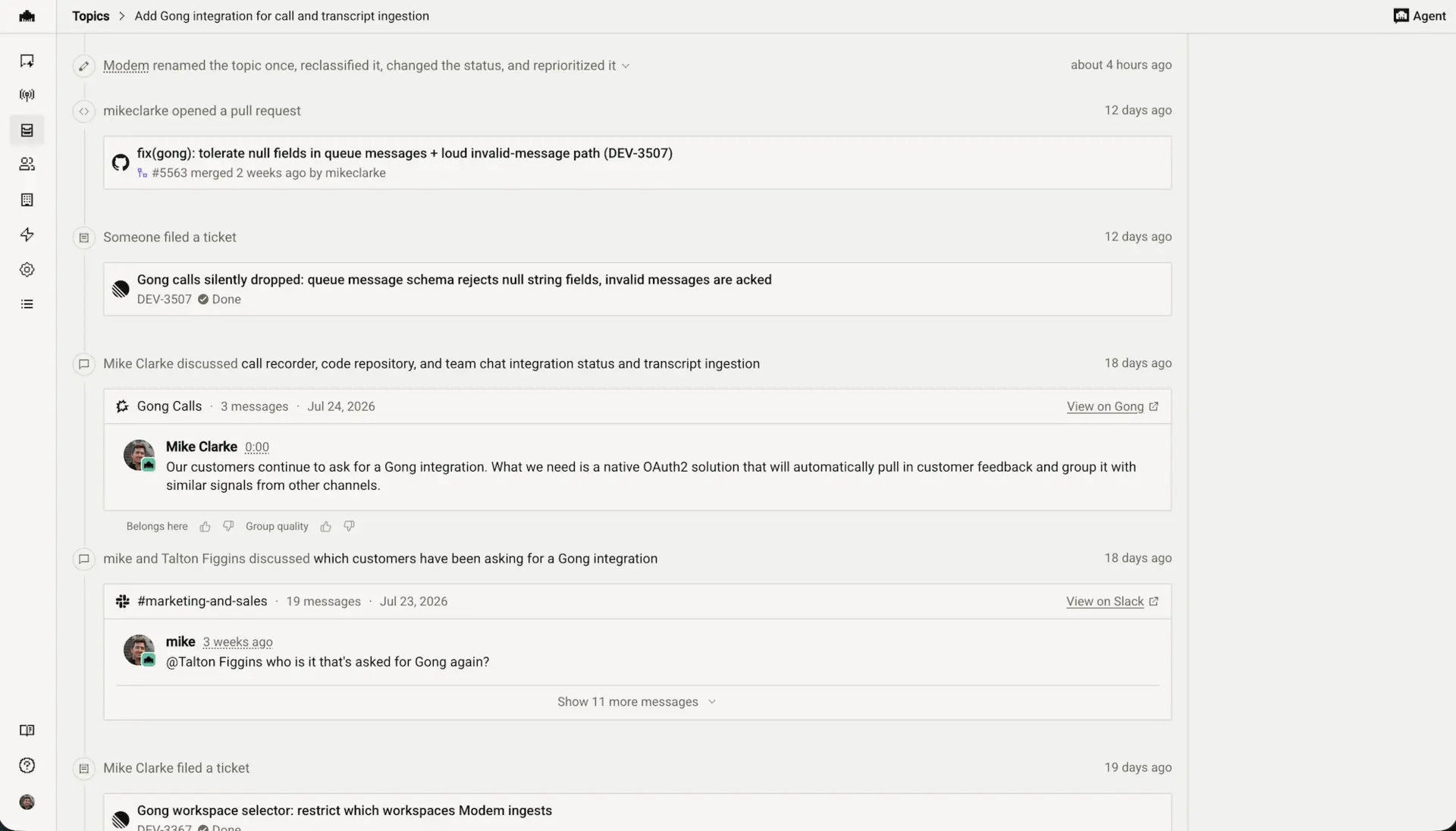Screen dimensions: 1456x831
Task: Thumbs up for Belongs here
Action: point(205,527)
